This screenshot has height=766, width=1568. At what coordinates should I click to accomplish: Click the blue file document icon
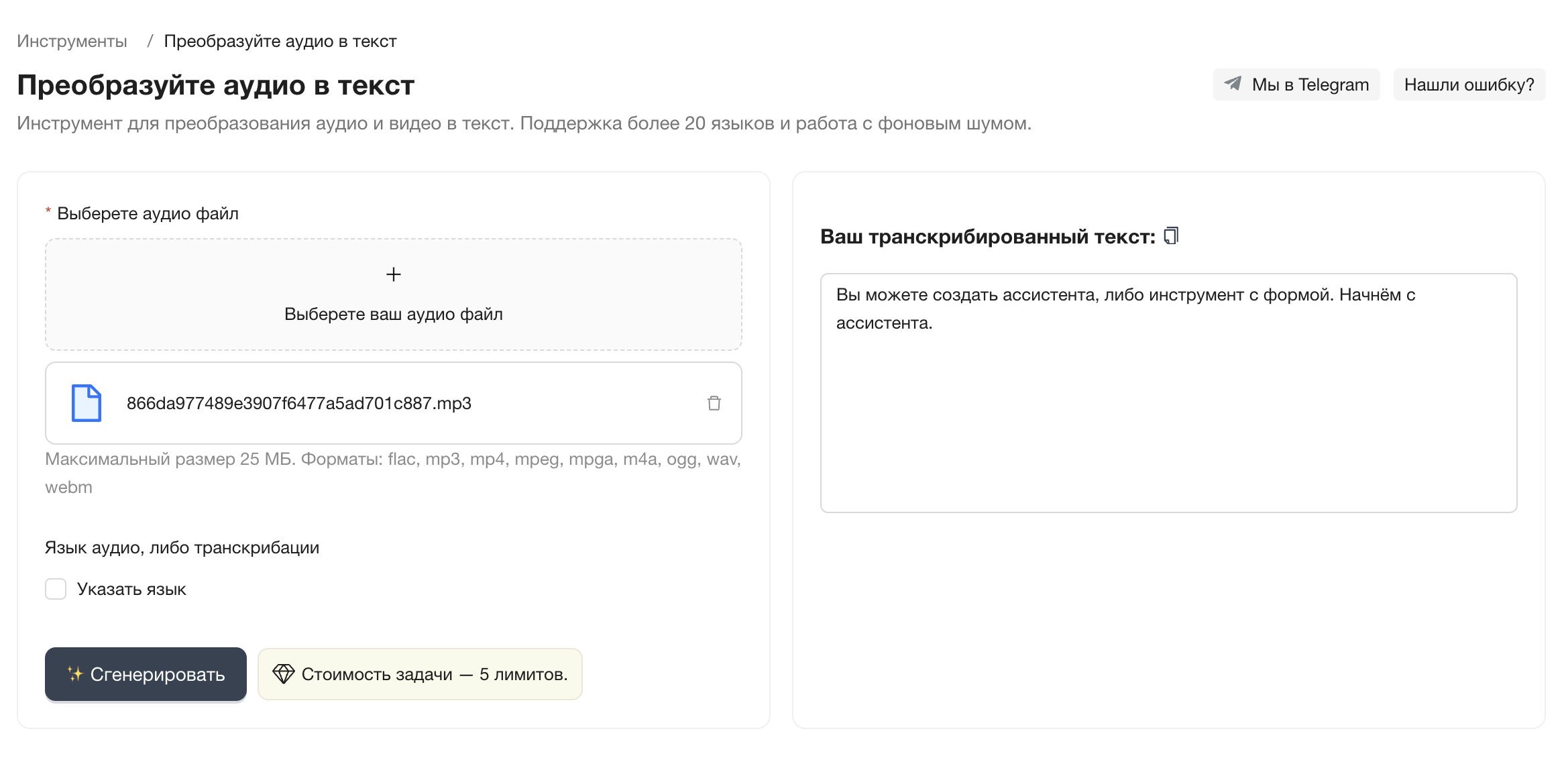pos(87,403)
